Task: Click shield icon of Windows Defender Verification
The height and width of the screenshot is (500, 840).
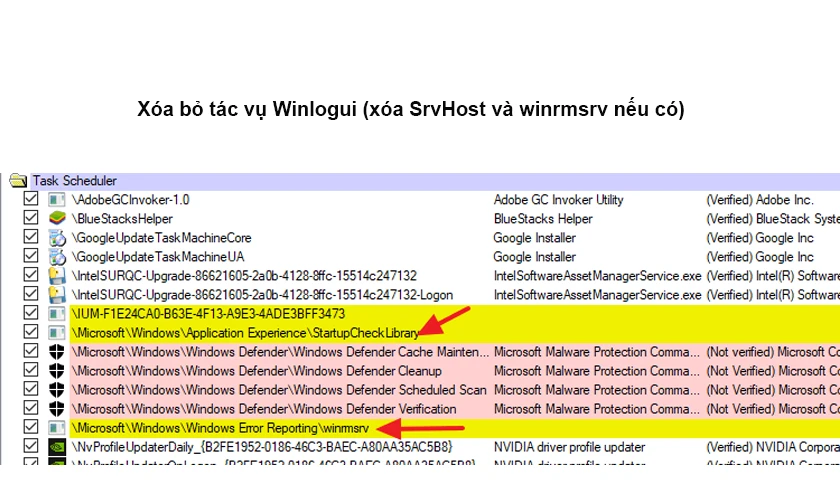Action: tap(56, 409)
